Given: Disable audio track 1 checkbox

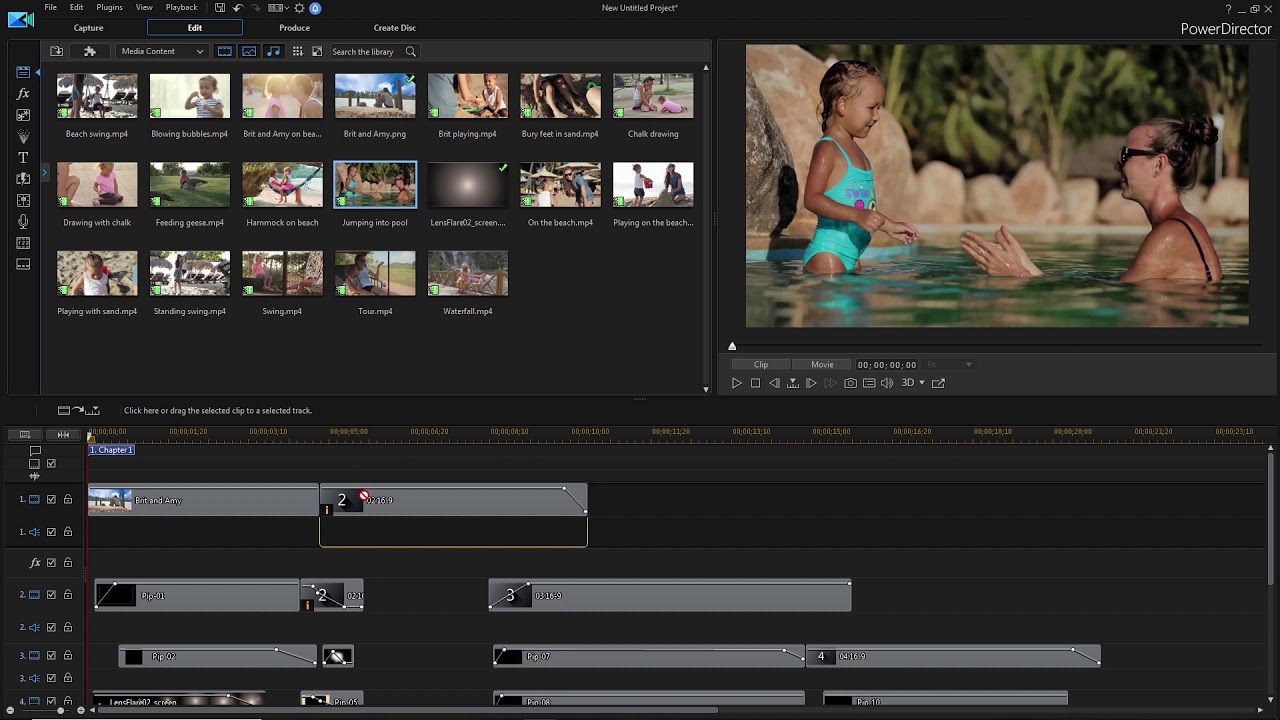Looking at the screenshot, I should pyautogui.click(x=51, y=532).
